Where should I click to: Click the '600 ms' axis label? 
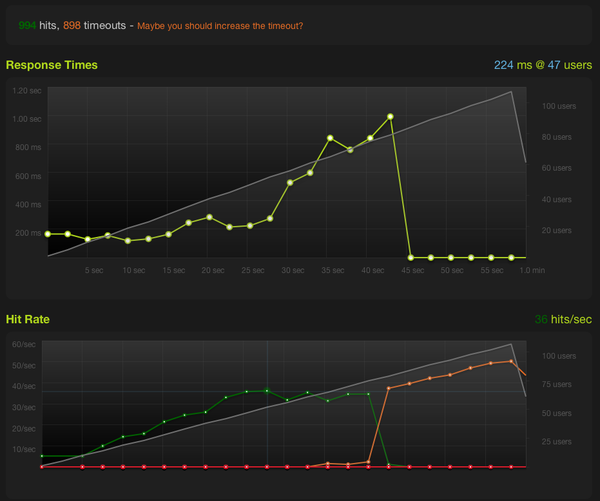click(28, 176)
